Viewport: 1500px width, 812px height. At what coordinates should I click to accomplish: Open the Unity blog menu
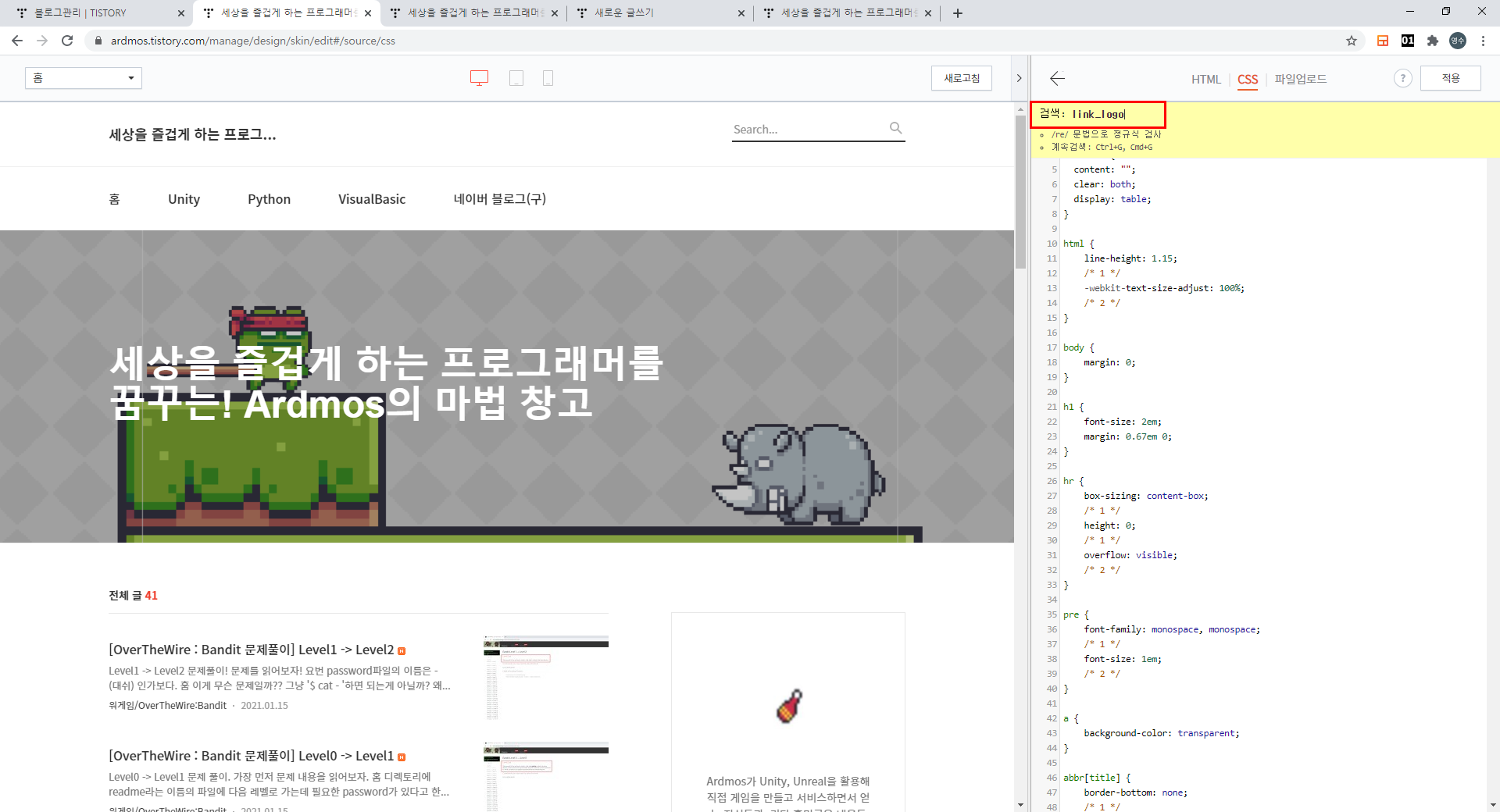184,199
